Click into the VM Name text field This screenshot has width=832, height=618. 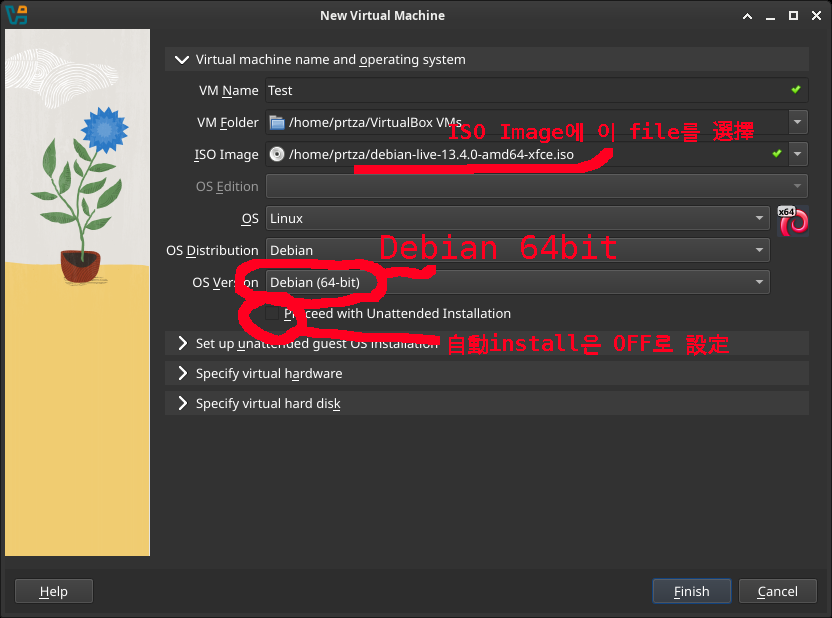point(520,90)
